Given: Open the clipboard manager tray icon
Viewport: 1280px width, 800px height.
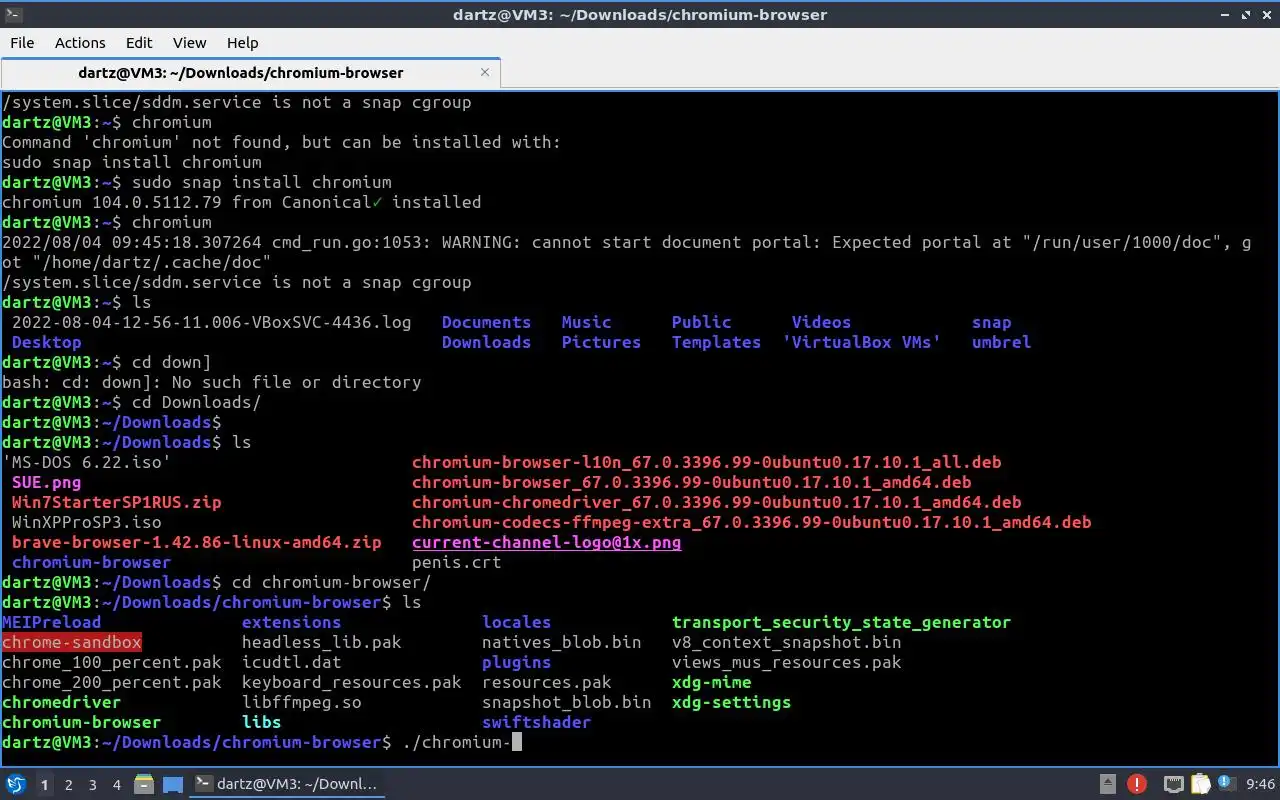Looking at the screenshot, I should pyautogui.click(x=1200, y=784).
